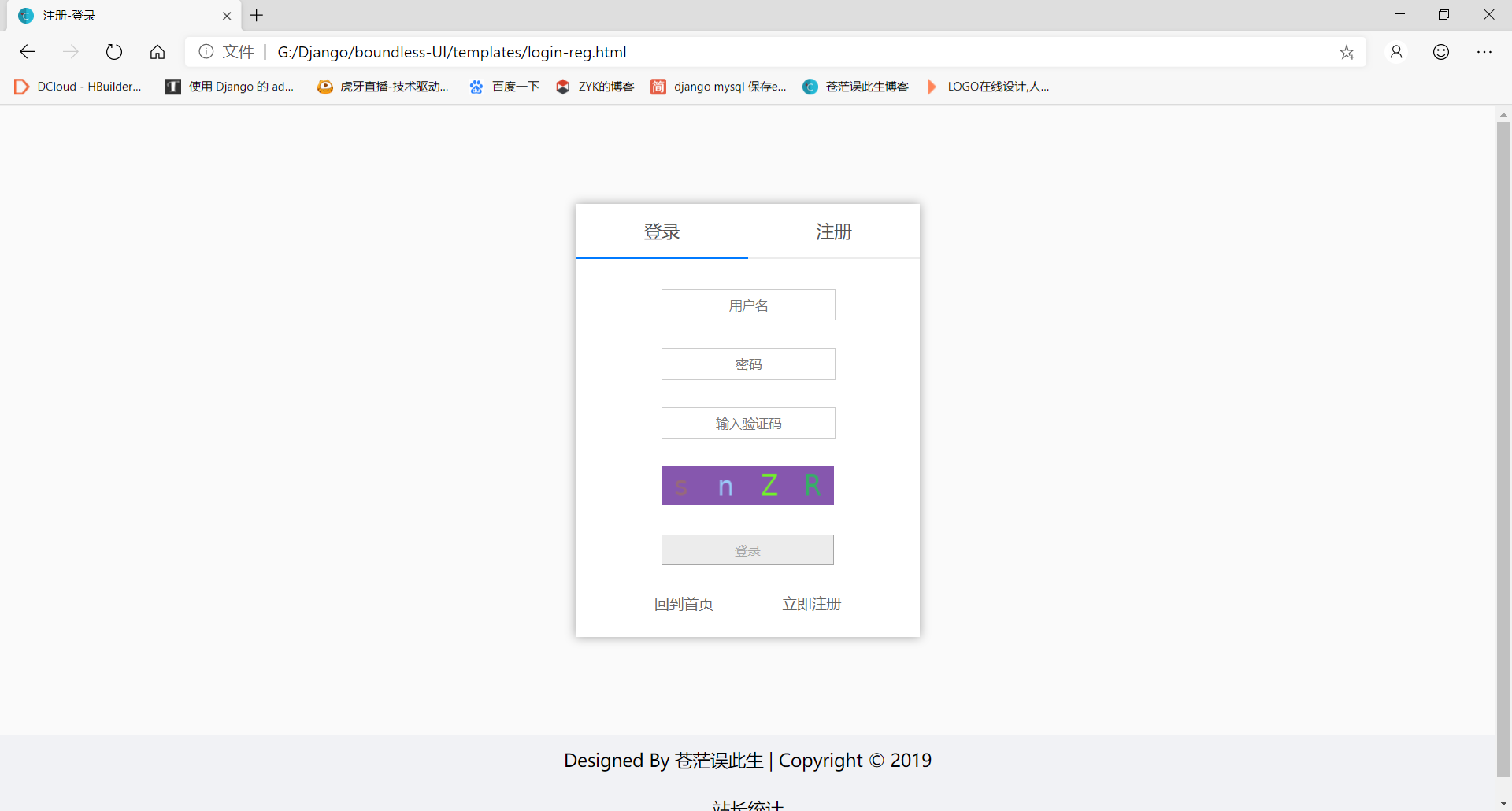Open 虎牙直播-技术驱动 bookmark
This screenshot has height=811, width=1512.
[x=383, y=87]
